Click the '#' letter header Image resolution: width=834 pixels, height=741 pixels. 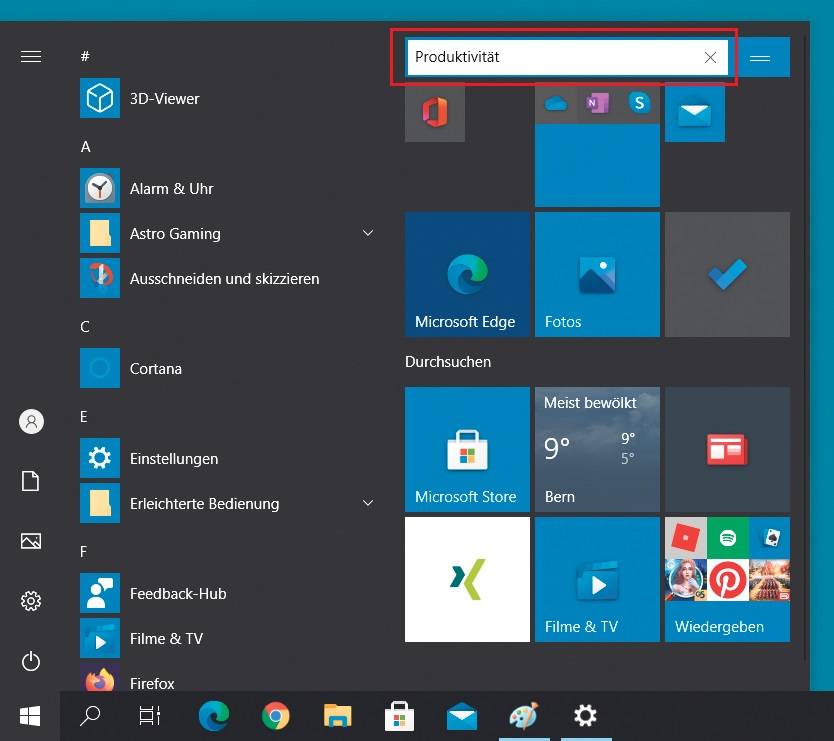(x=85, y=56)
